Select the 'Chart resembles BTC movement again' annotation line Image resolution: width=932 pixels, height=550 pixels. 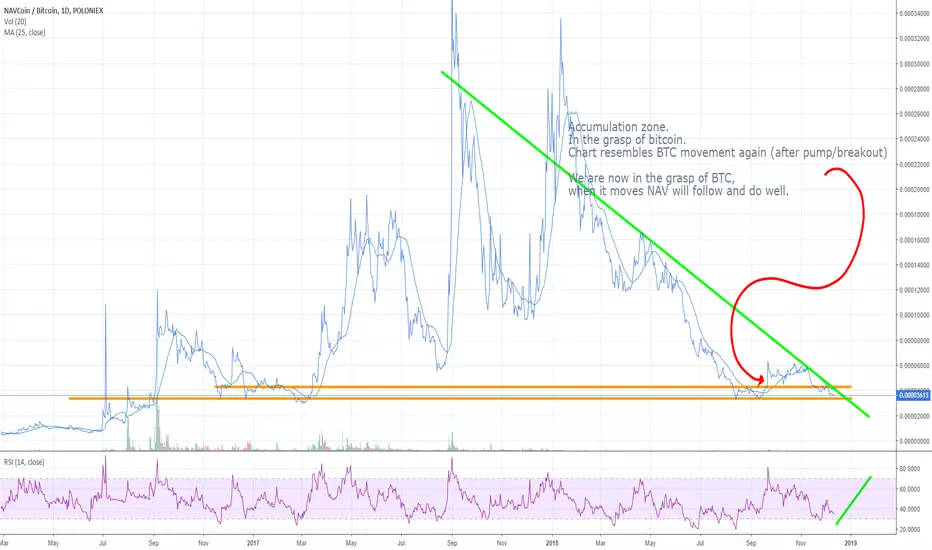tap(728, 153)
